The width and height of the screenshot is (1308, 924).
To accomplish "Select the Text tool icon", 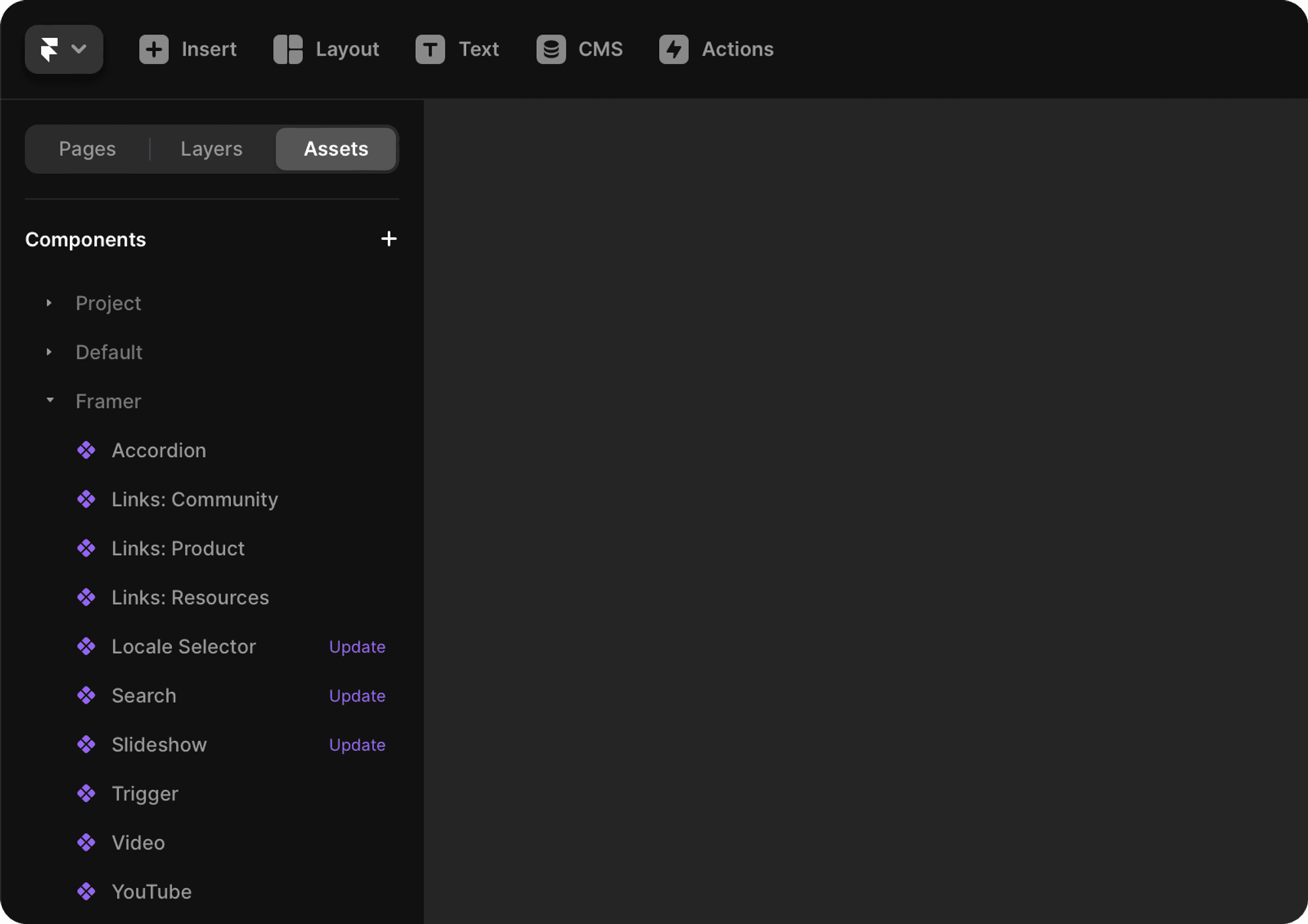I will (430, 50).
